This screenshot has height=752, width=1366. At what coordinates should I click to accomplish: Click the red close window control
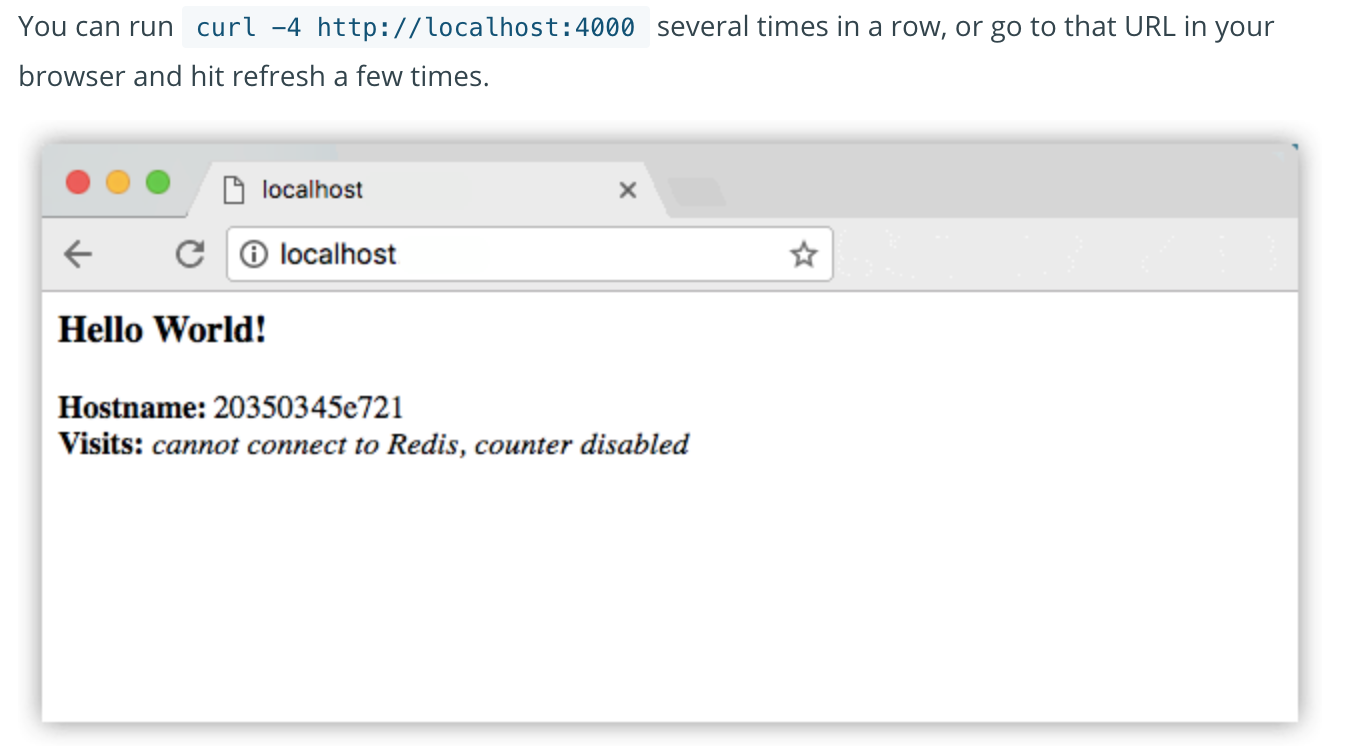pyautogui.click(x=78, y=183)
